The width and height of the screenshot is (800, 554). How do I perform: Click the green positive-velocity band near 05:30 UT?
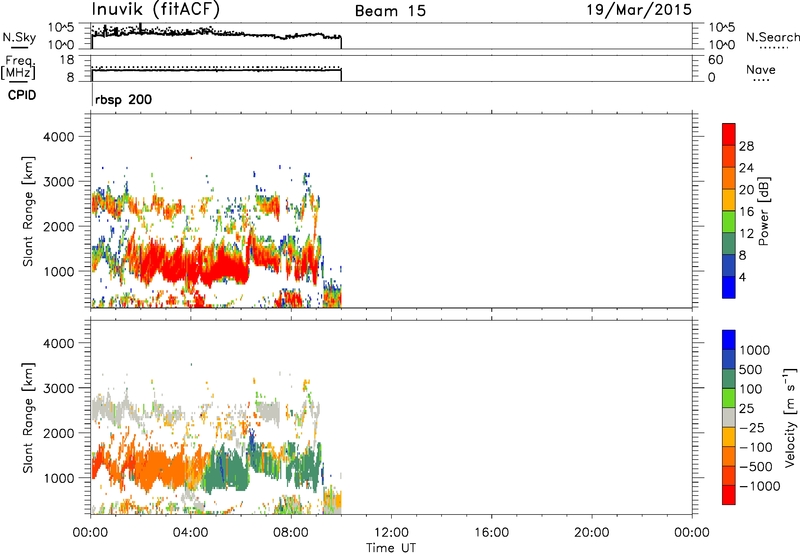227,469
